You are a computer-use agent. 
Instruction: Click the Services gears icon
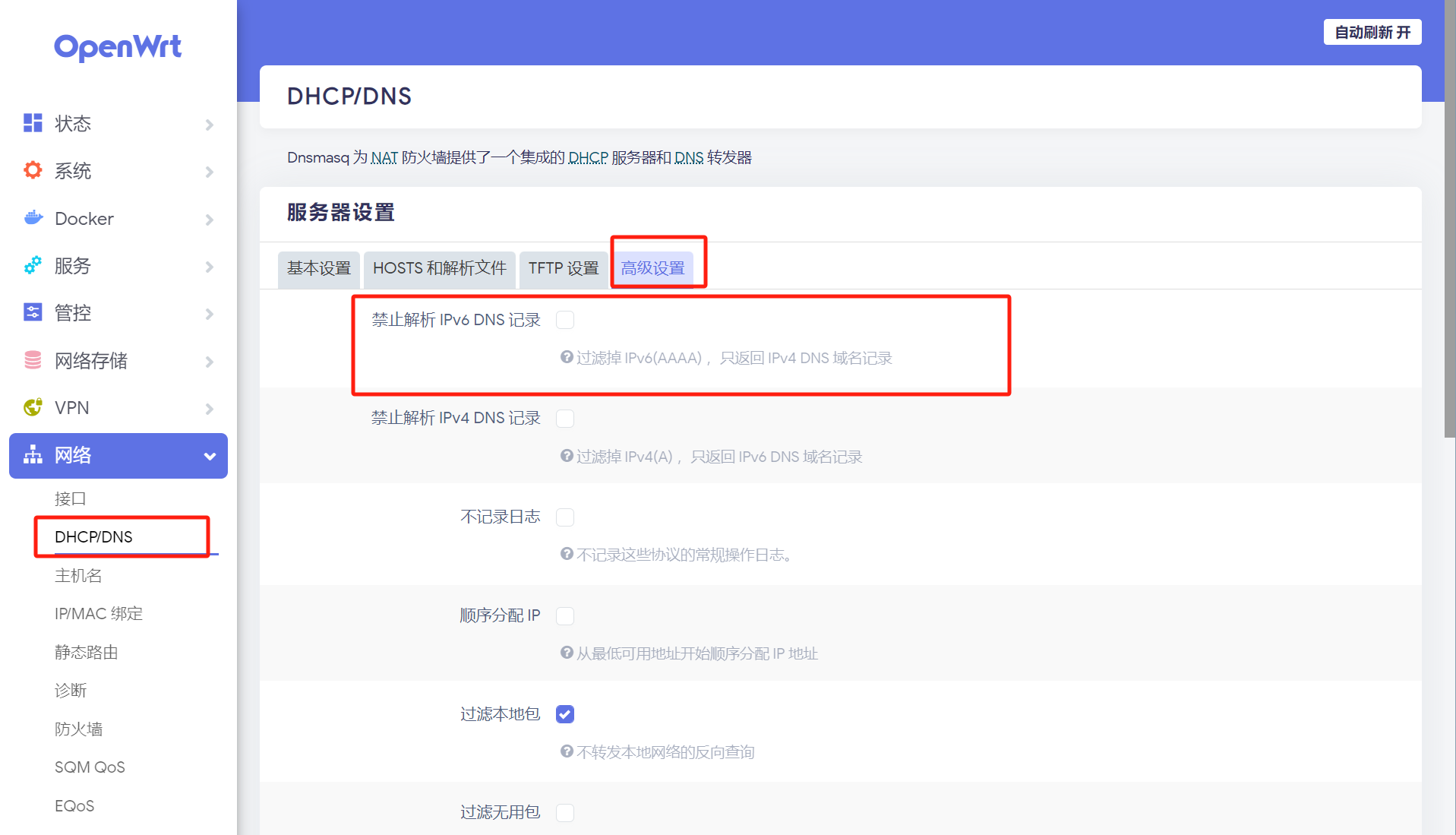pyautogui.click(x=33, y=265)
